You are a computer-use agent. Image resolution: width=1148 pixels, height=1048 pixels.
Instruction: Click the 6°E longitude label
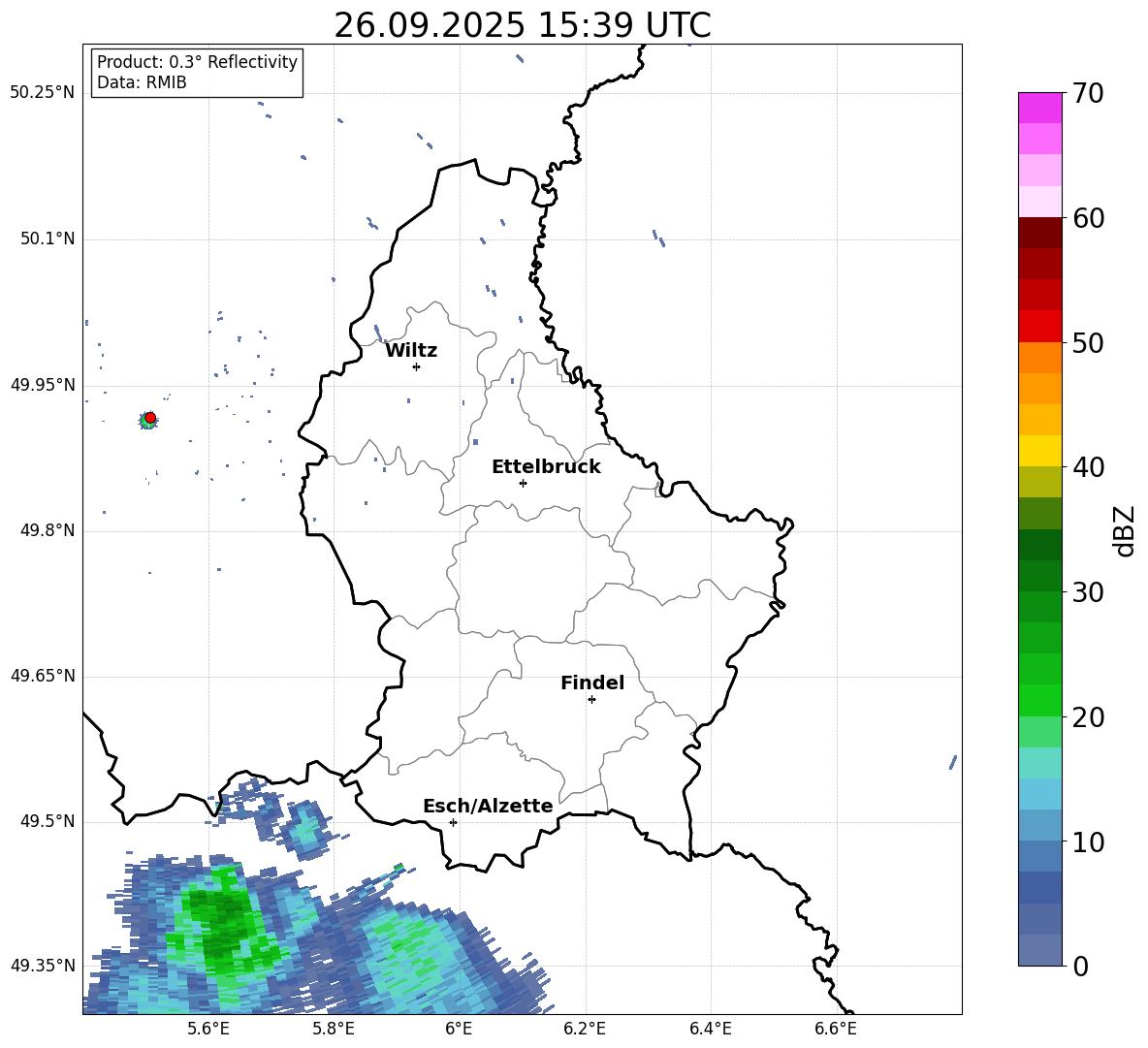459,1029
